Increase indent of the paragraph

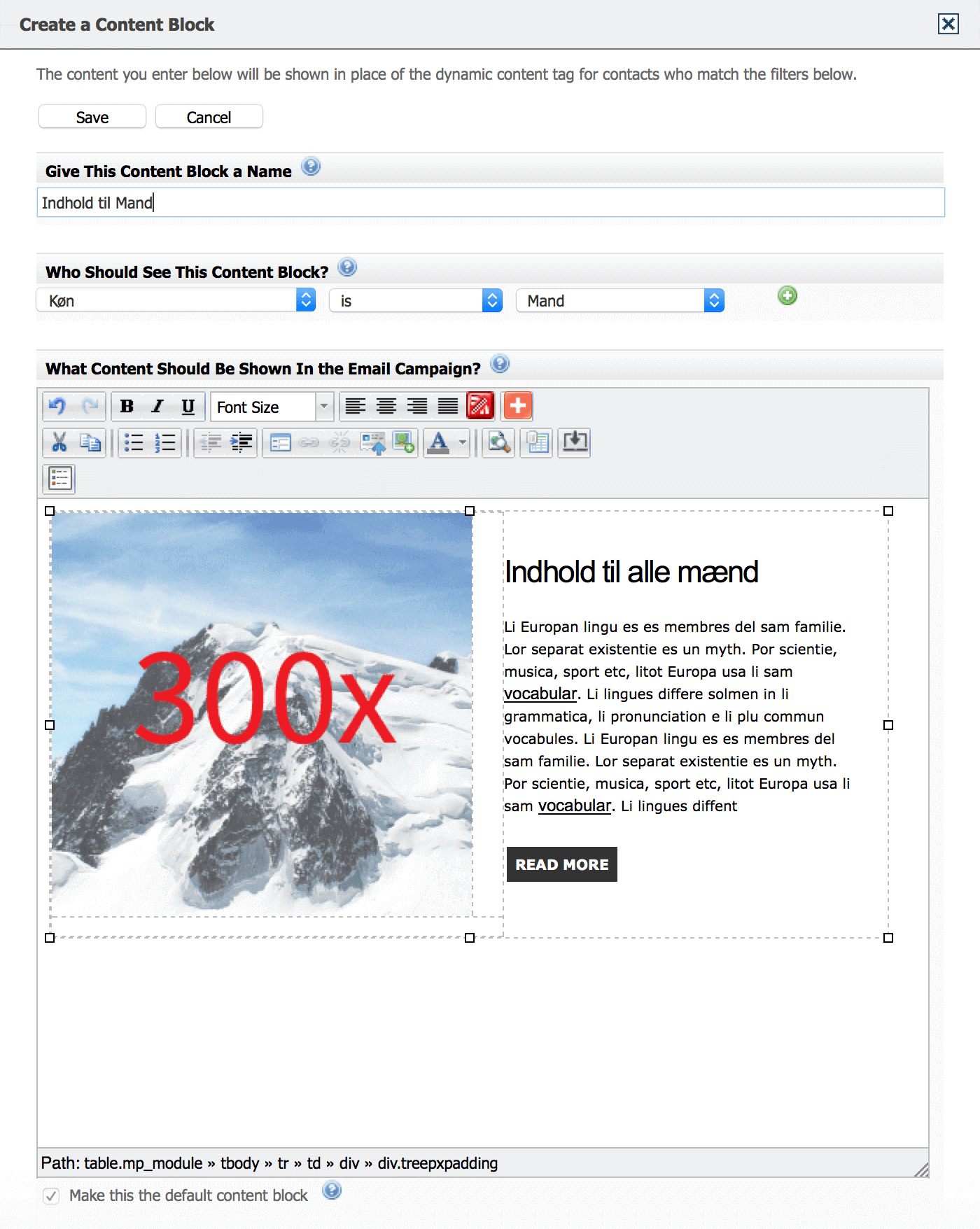coord(241,442)
